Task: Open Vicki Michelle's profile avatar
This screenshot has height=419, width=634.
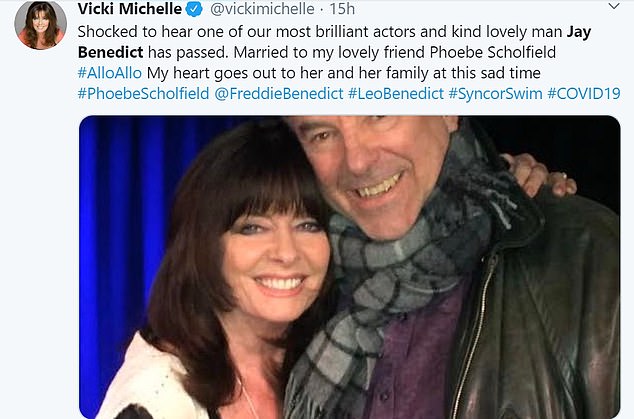Action: tap(40, 25)
